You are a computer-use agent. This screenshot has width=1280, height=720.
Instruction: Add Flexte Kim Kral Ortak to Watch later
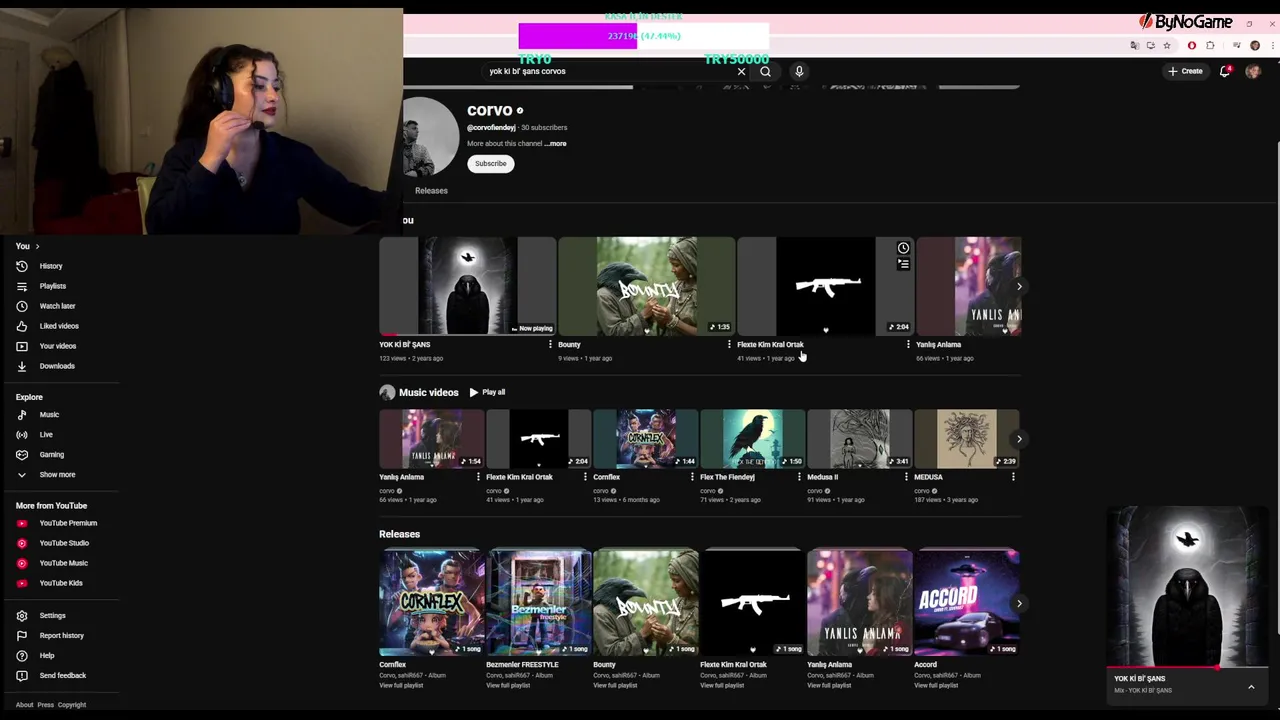pos(903,248)
